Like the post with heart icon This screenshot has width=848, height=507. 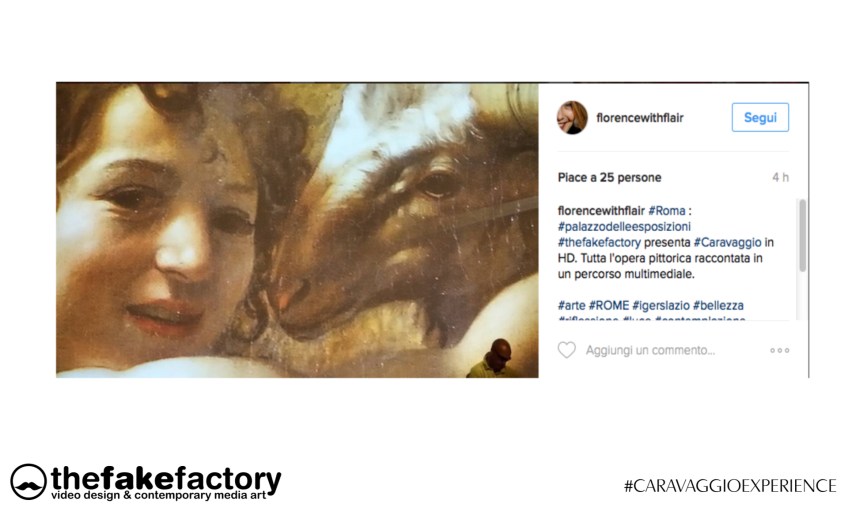(x=567, y=350)
